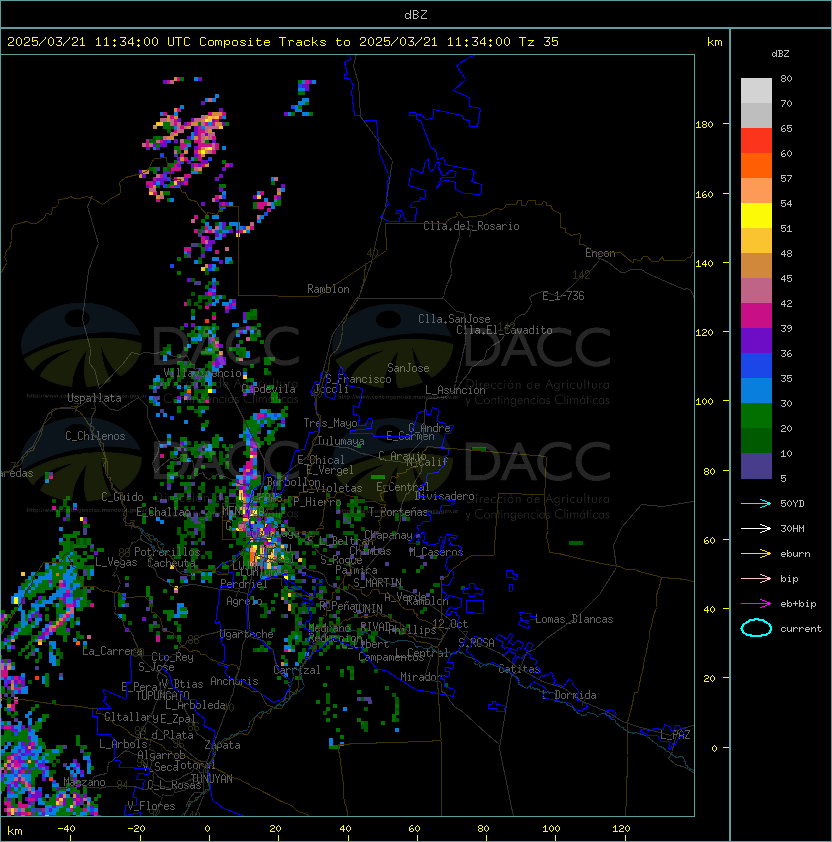Click the 100 horizontal axis tick

(551, 829)
